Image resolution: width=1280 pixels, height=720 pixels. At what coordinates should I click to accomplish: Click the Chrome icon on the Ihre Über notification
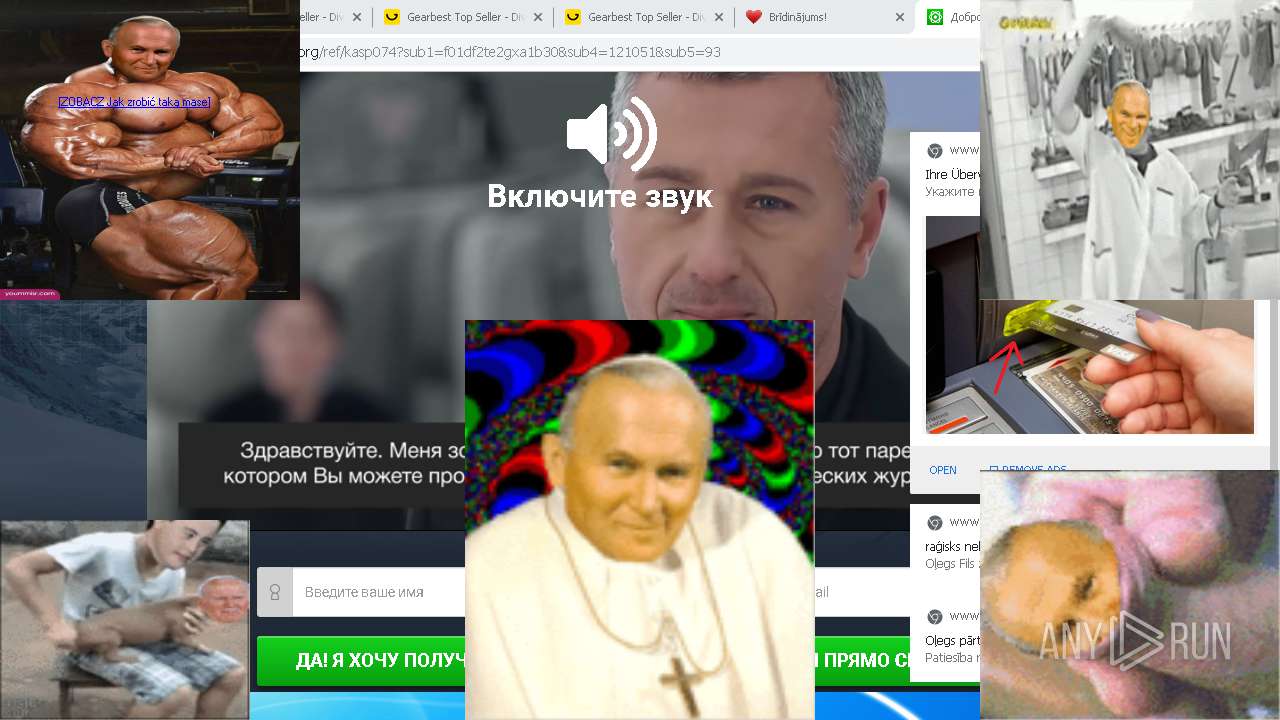(934, 151)
